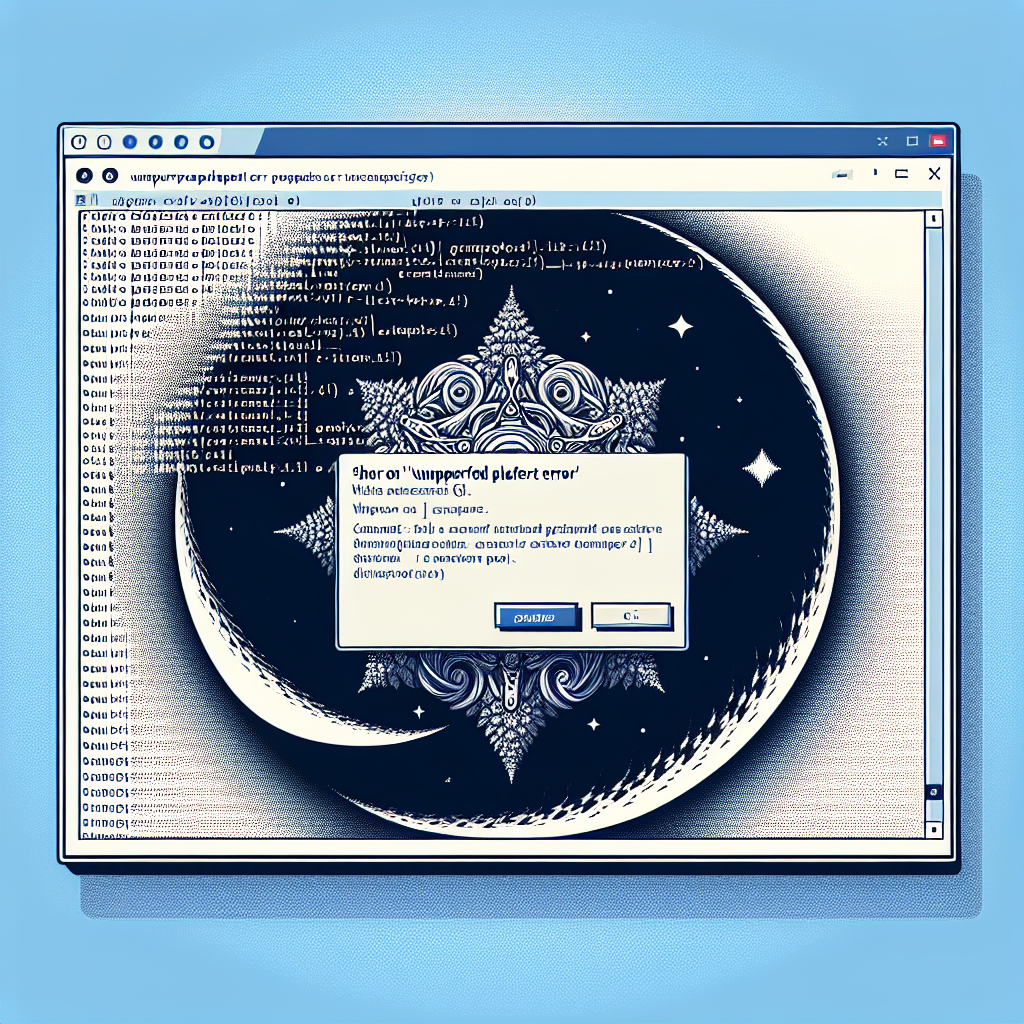Click the second circle icon in the outer title bar
Image resolution: width=1024 pixels, height=1024 pixels.
click(x=106, y=141)
